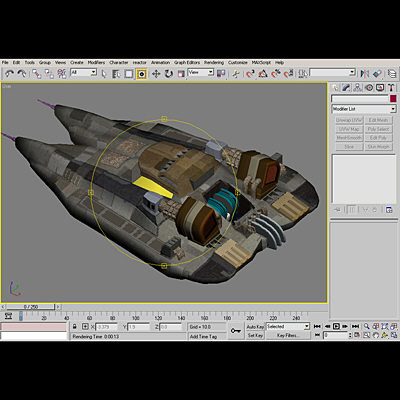Click Pin Stack icon below modifier stack
This screenshot has width=400, height=400.
click(337, 210)
